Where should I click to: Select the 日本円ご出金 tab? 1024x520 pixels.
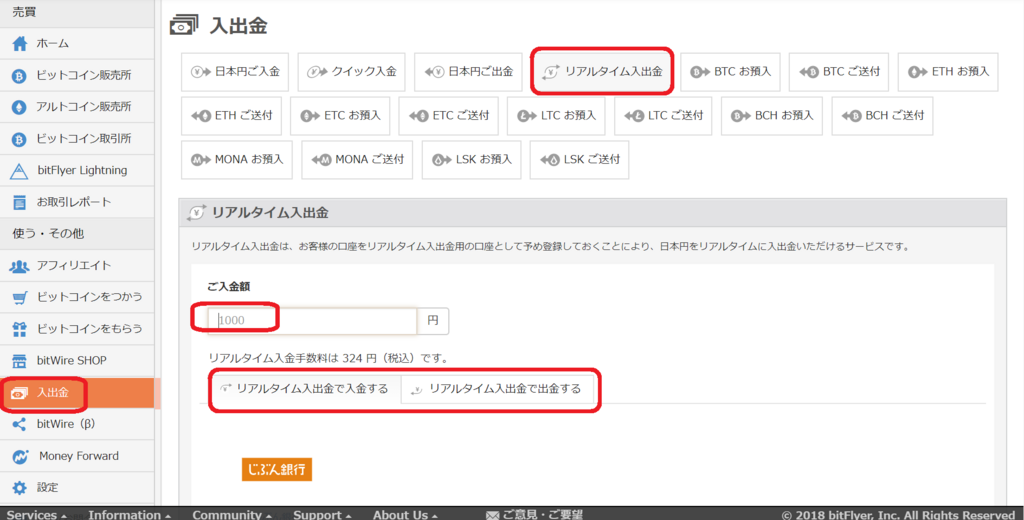point(468,72)
